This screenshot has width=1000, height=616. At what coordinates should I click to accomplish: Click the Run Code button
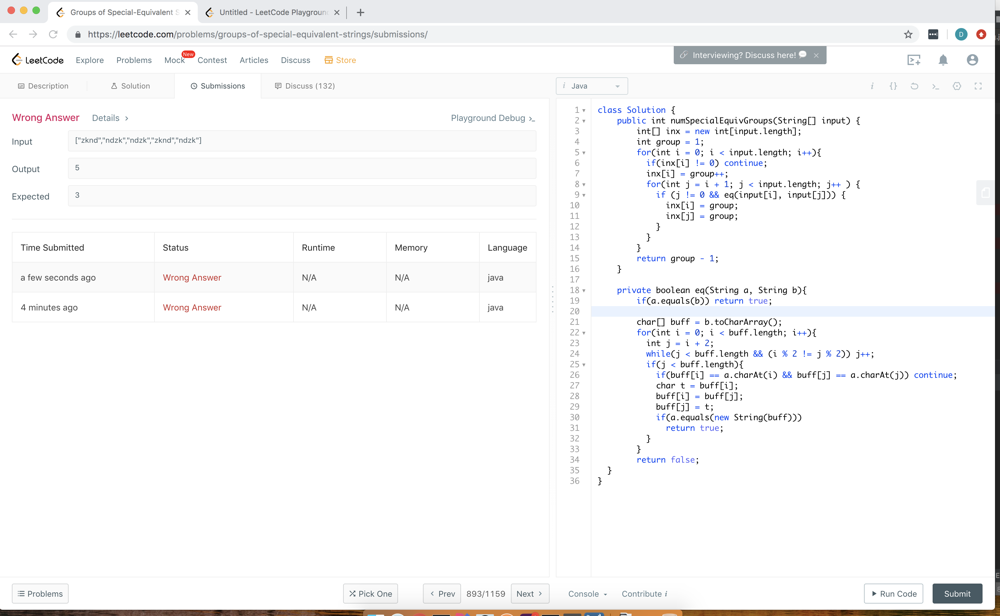893,594
